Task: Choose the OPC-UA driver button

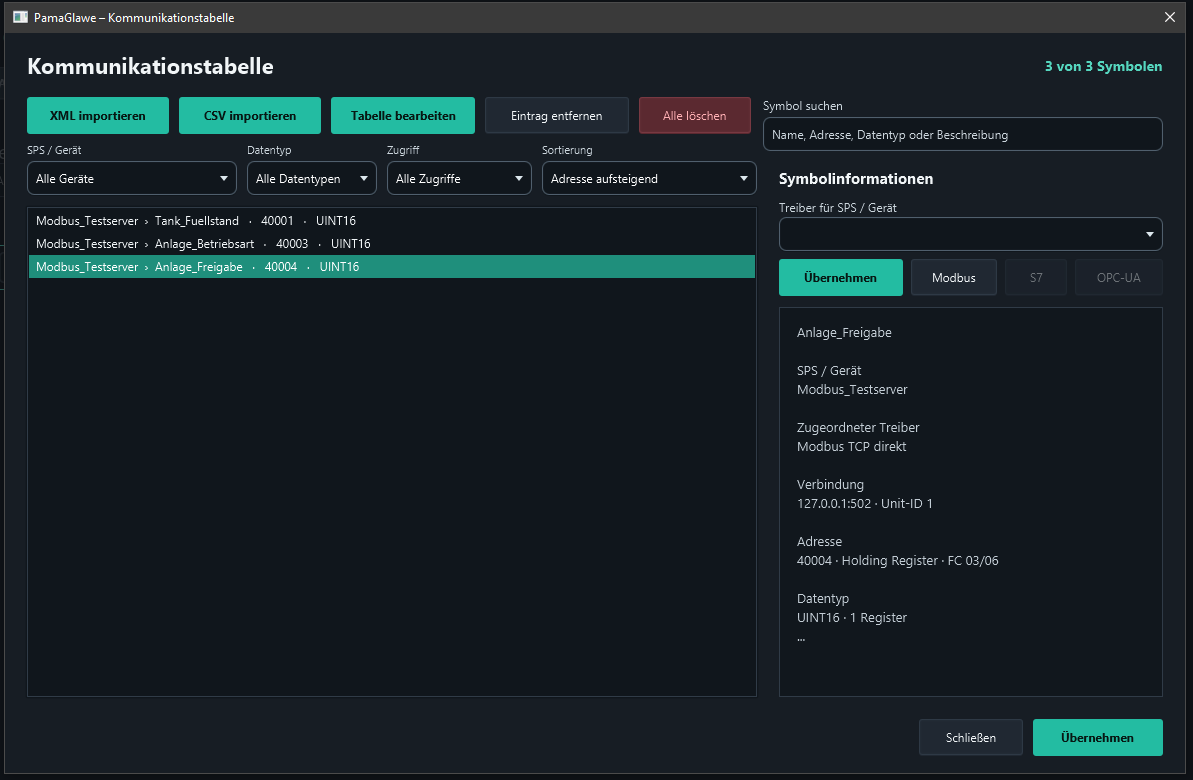Action: [x=1118, y=278]
